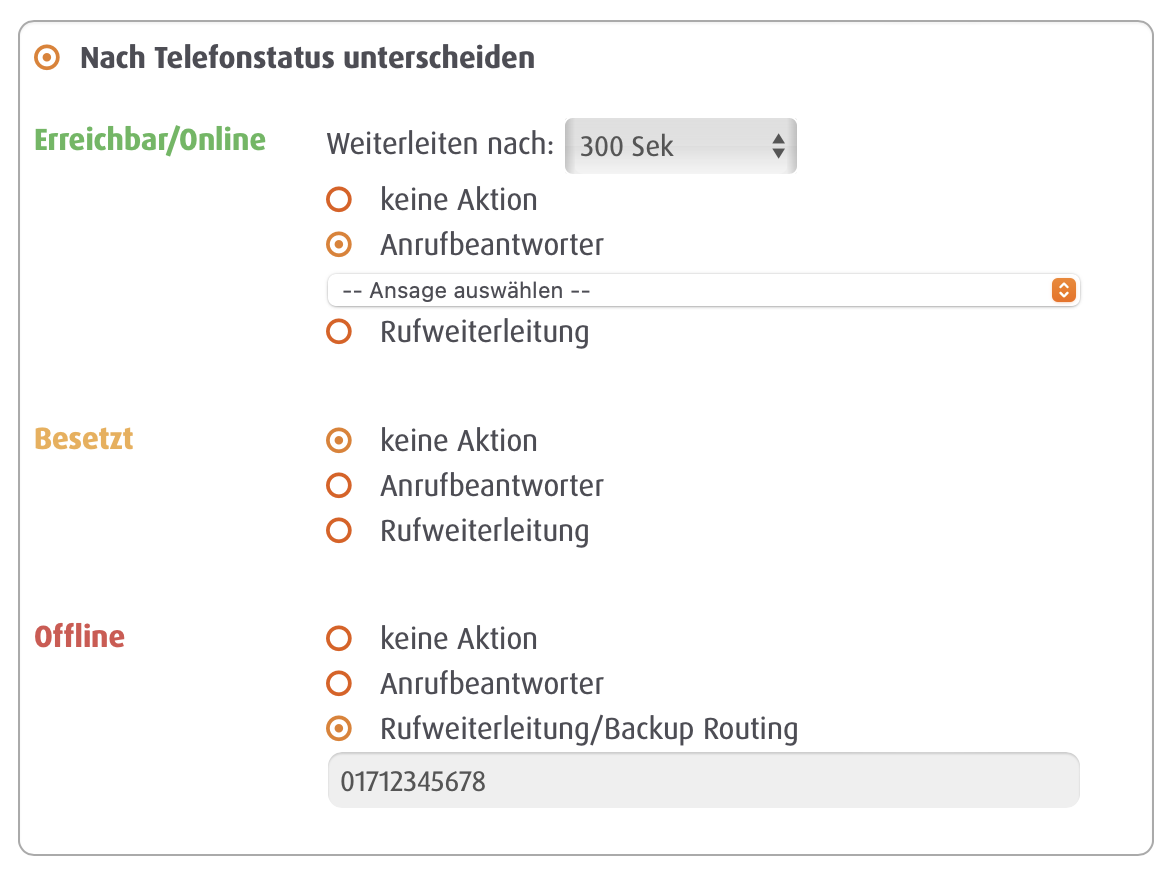
Task: Click the phone number field "01712345678"
Action: coord(703,780)
